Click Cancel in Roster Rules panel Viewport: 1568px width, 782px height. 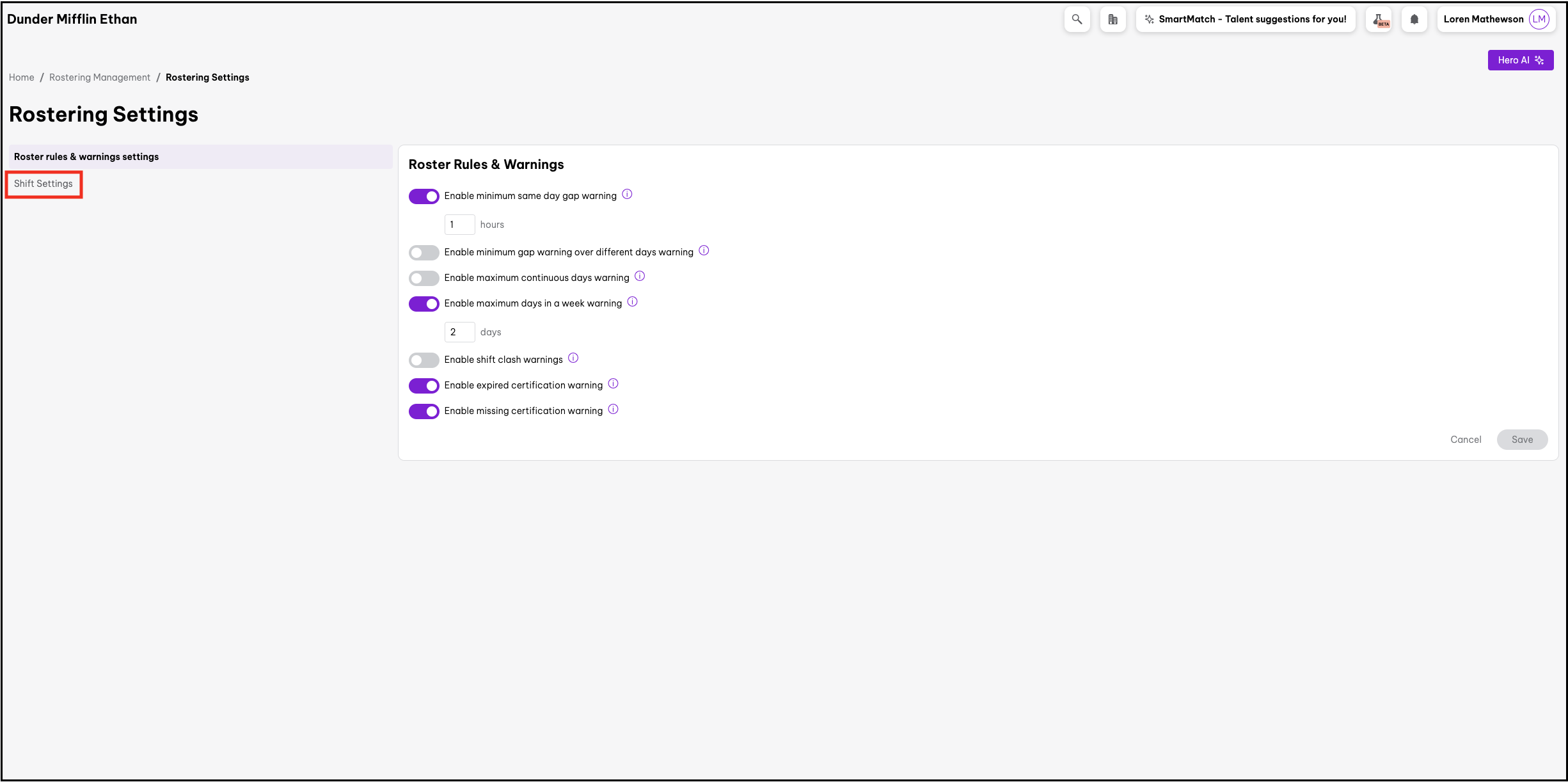pos(1465,440)
